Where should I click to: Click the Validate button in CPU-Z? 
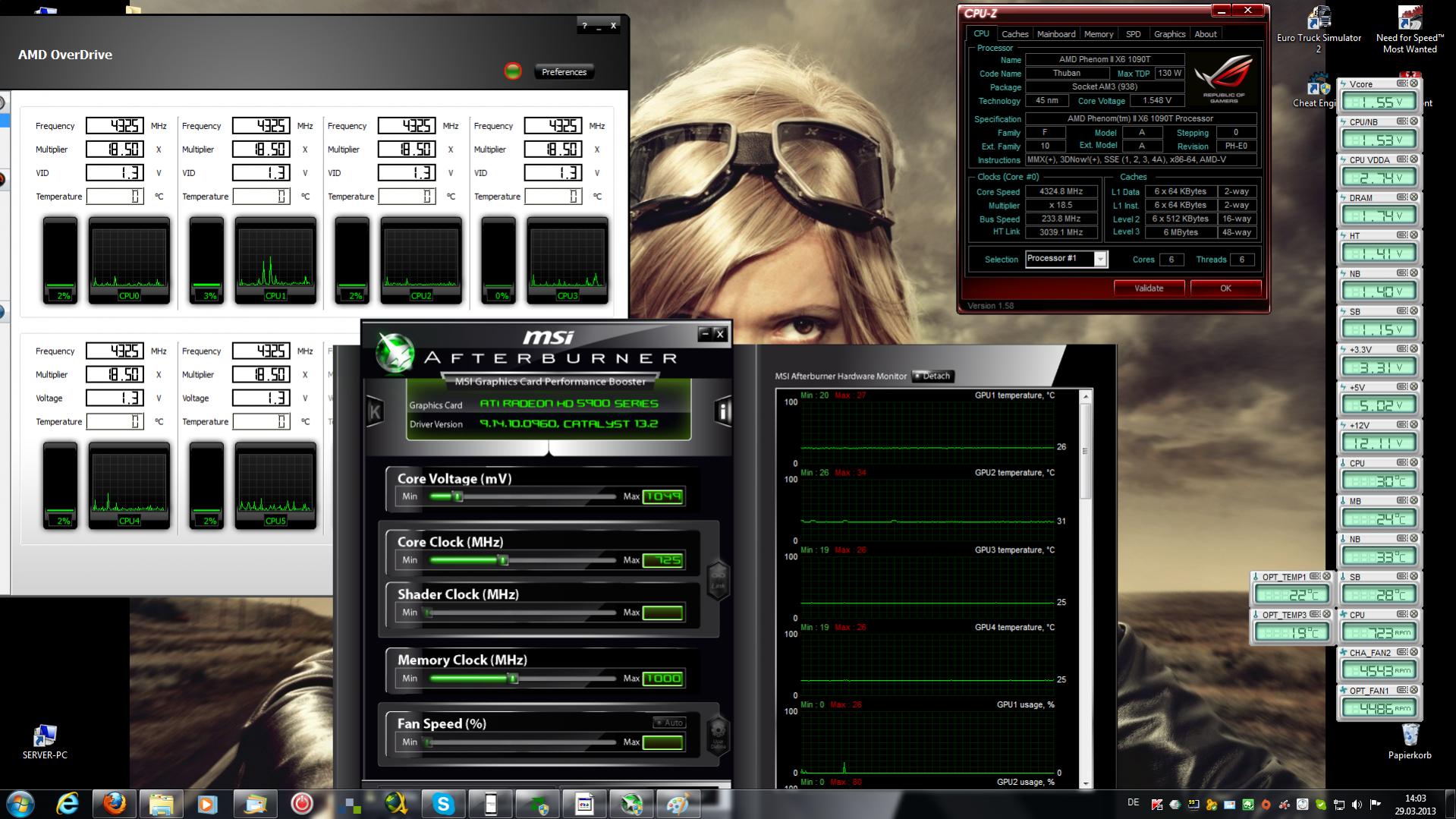pyautogui.click(x=1149, y=288)
